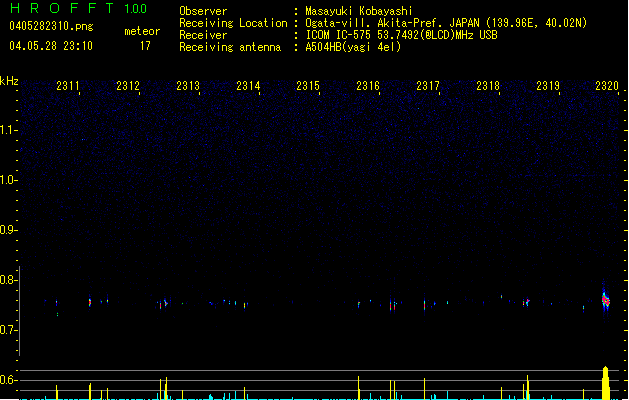Click the meteor label

[x=142, y=31]
